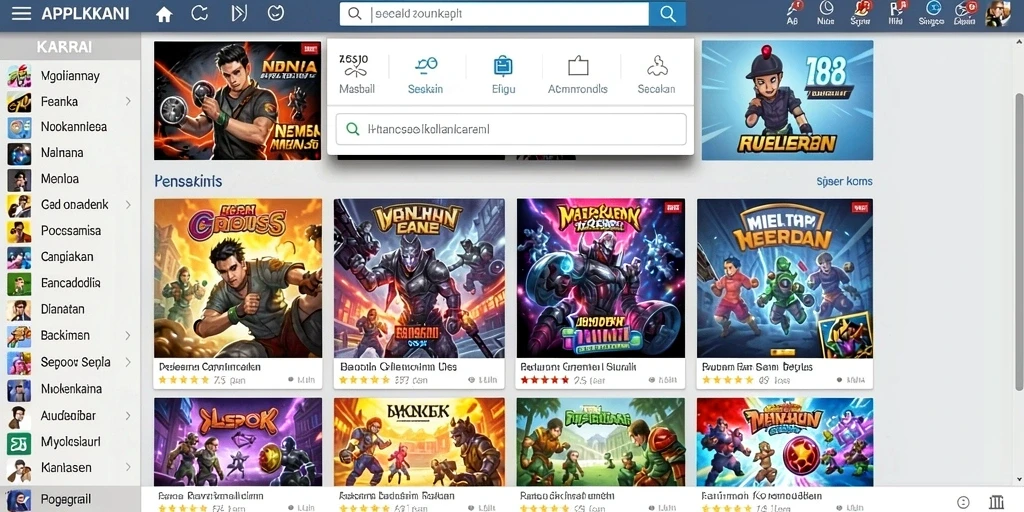Open the Menloa sidebar item
Screen dimensions: 1024x512
(70, 179)
